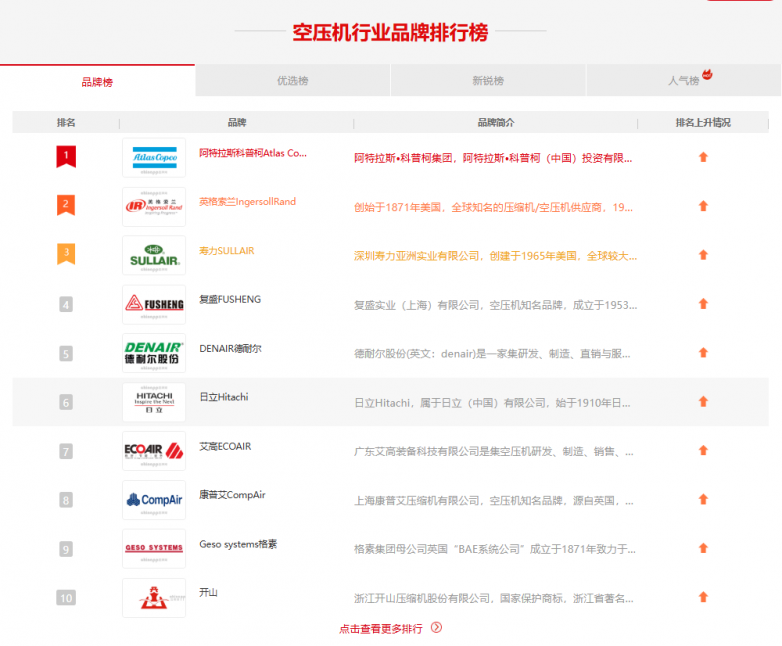Click the circled arrow beside 点击查看更多排行
Viewport: 782px width, 646px height.
[436, 628]
